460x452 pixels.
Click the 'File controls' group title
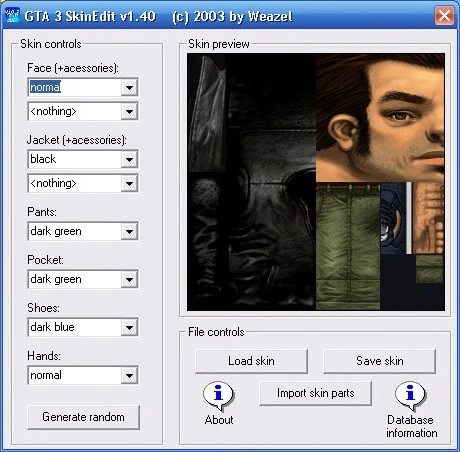(x=216, y=332)
